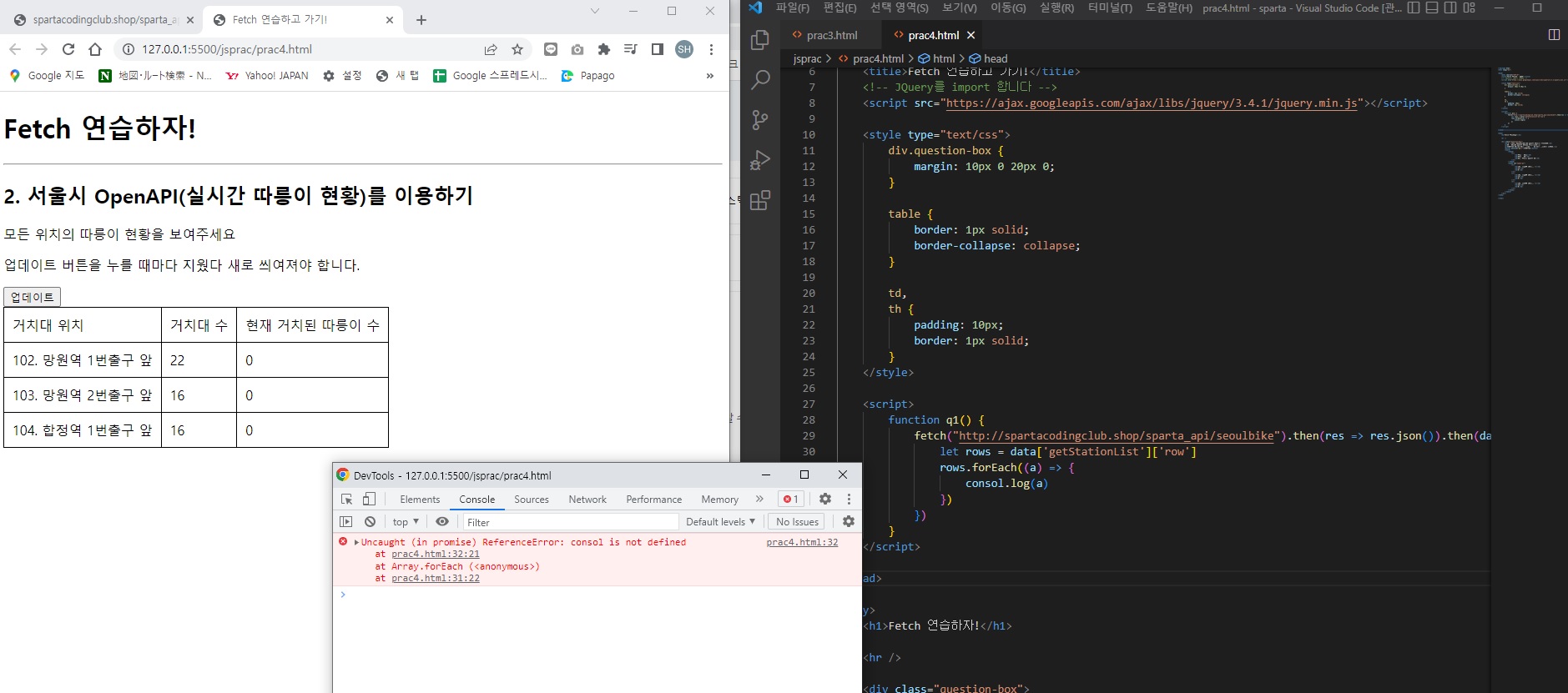Close the prac4.html editor tab
The image size is (1568, 693).
point(971,35)
